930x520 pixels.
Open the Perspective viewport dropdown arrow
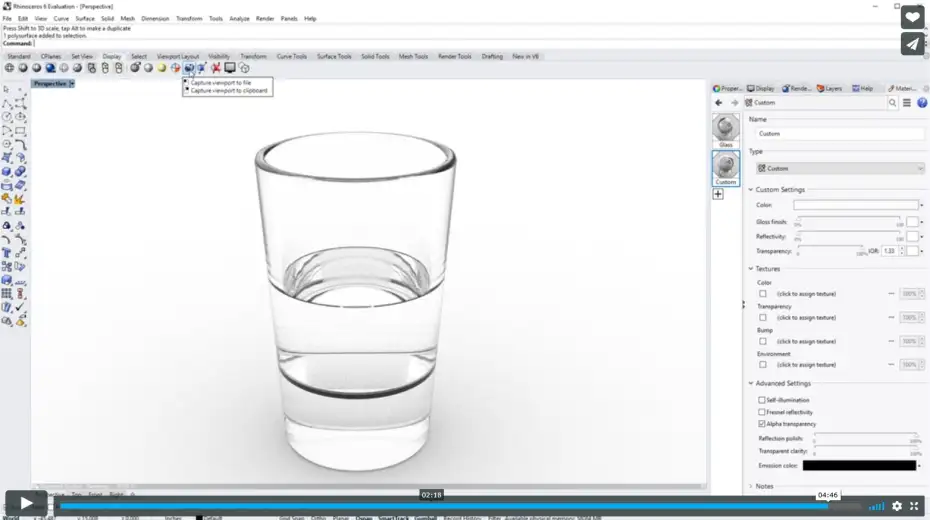tap(72, 84)
